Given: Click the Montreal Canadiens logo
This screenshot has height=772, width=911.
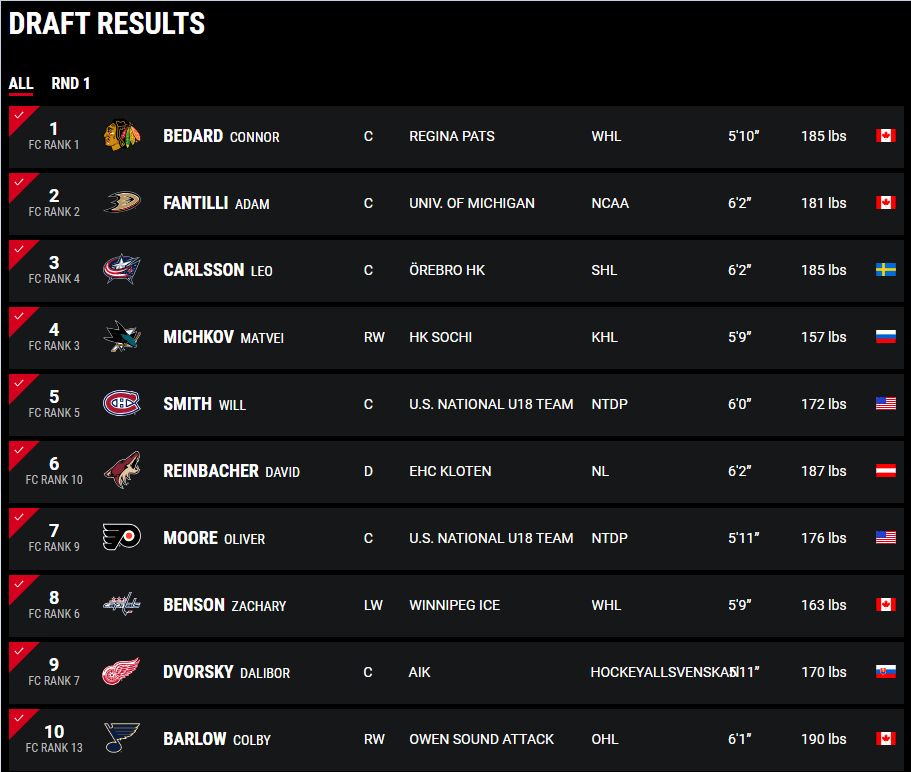Looking at the screenshot, I should [x=122, y=404].
